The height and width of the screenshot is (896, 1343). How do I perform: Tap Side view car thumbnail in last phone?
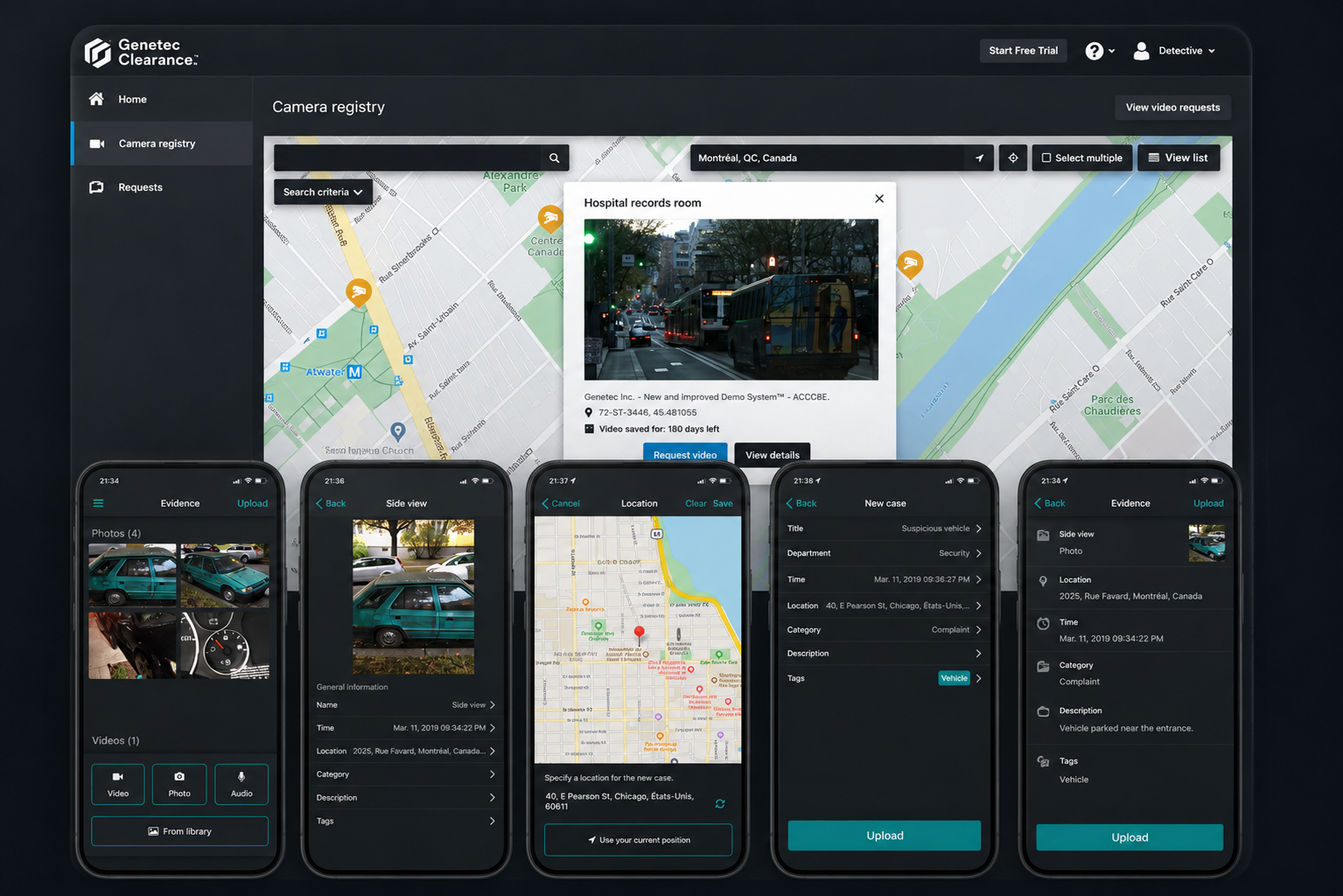click(x=1207, y=542)
